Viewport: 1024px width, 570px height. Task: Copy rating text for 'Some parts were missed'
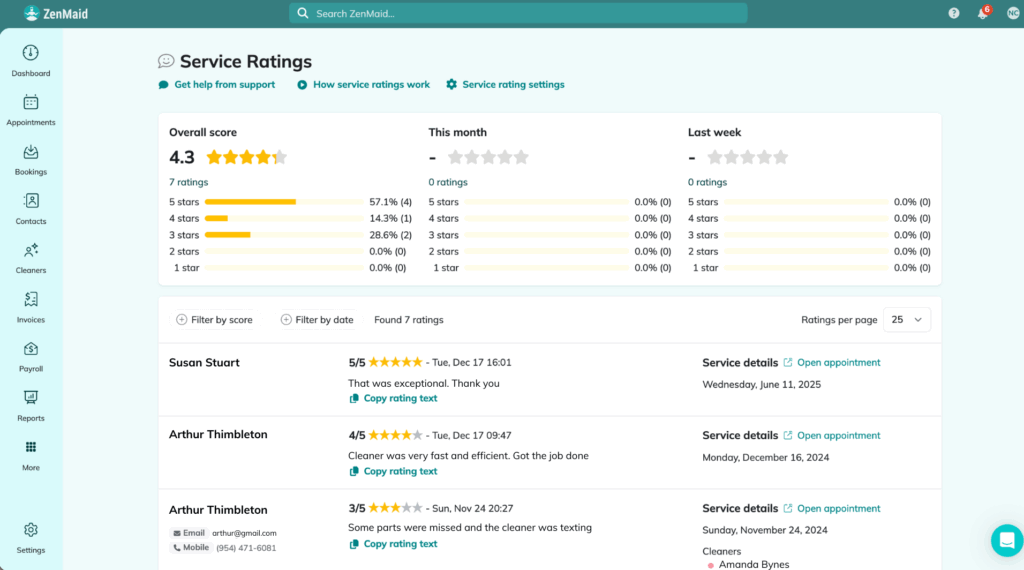(x=400, y=544)
